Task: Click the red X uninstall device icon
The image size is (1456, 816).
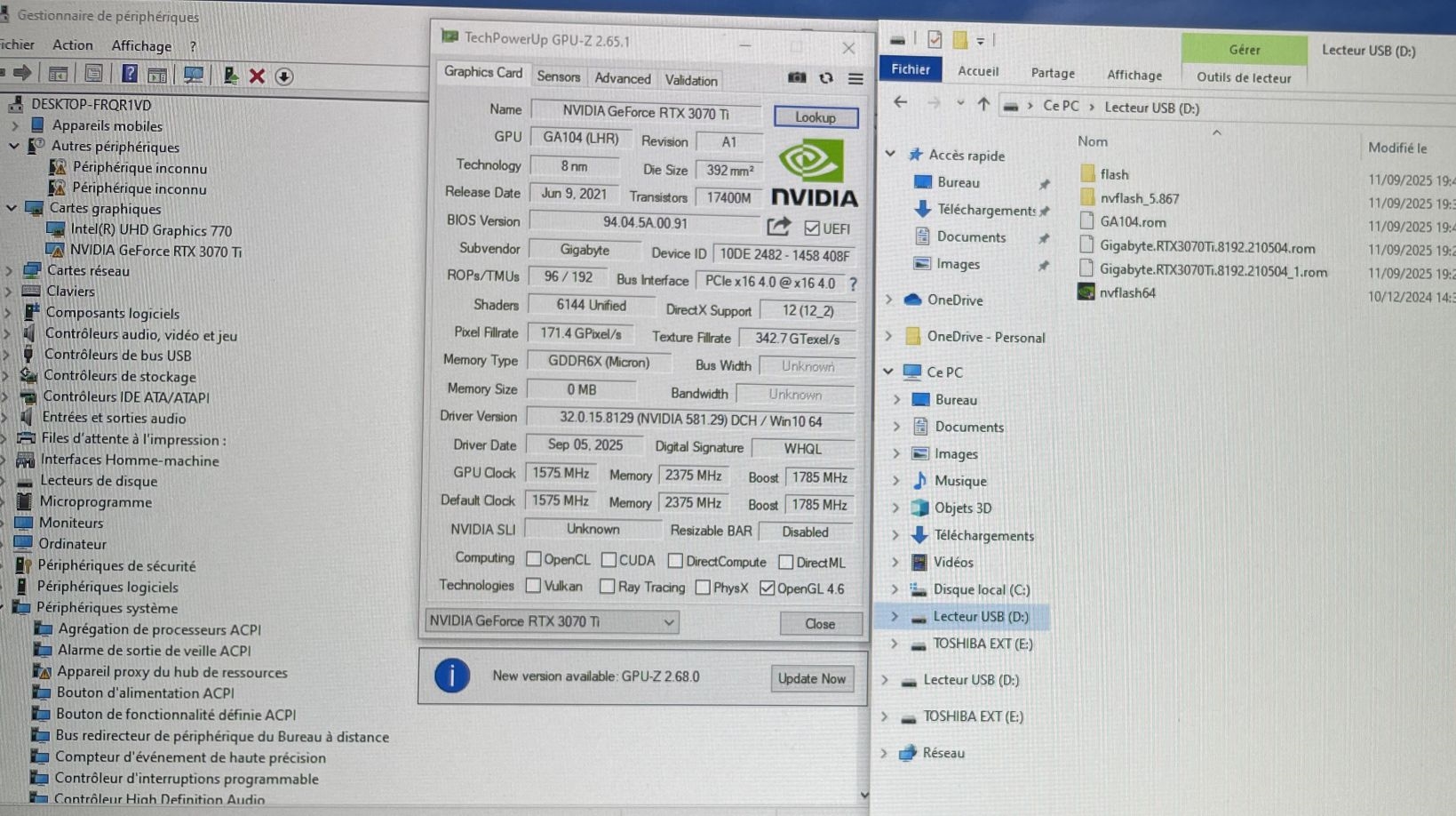Action: [x=257, y=76]
